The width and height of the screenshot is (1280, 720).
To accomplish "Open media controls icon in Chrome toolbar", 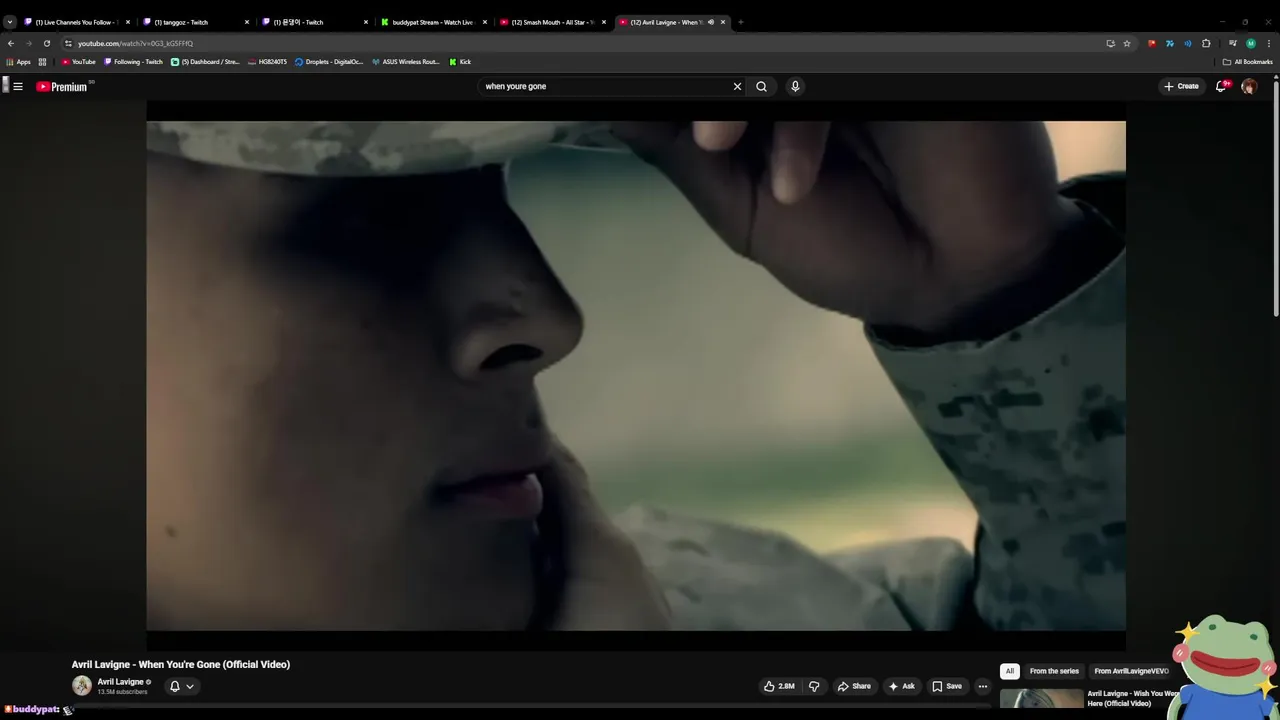I will (x=1233, y=43).
